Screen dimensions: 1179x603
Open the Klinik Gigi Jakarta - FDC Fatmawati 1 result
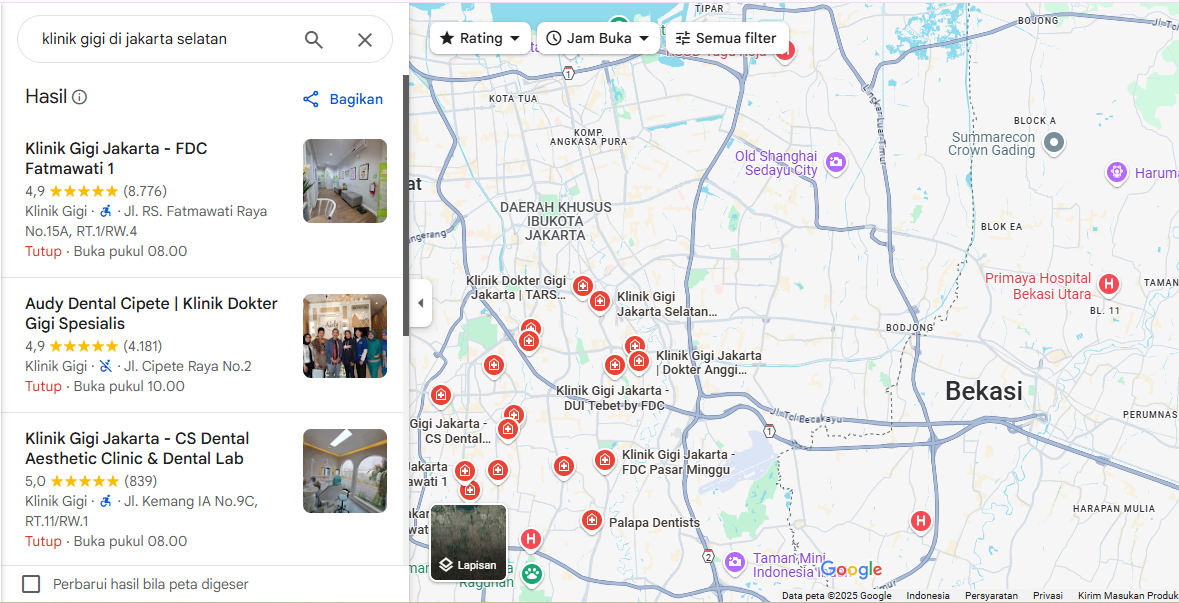pyautogui.click(x=117, y=158)
